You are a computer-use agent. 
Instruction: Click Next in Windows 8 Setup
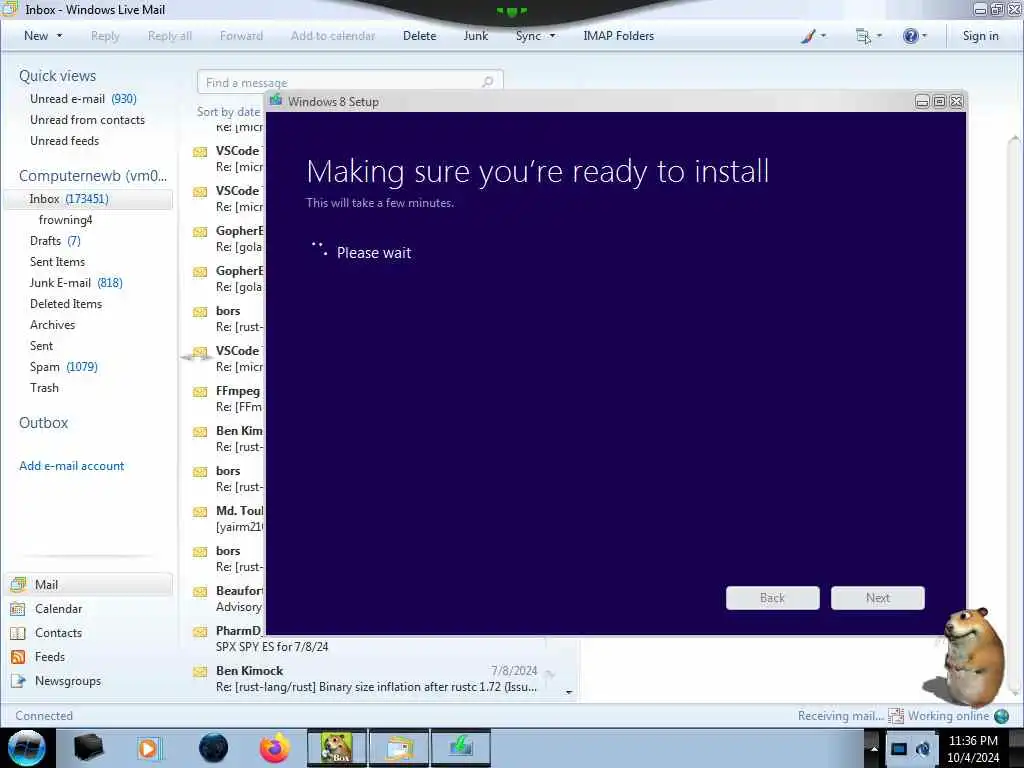[878, 598]
